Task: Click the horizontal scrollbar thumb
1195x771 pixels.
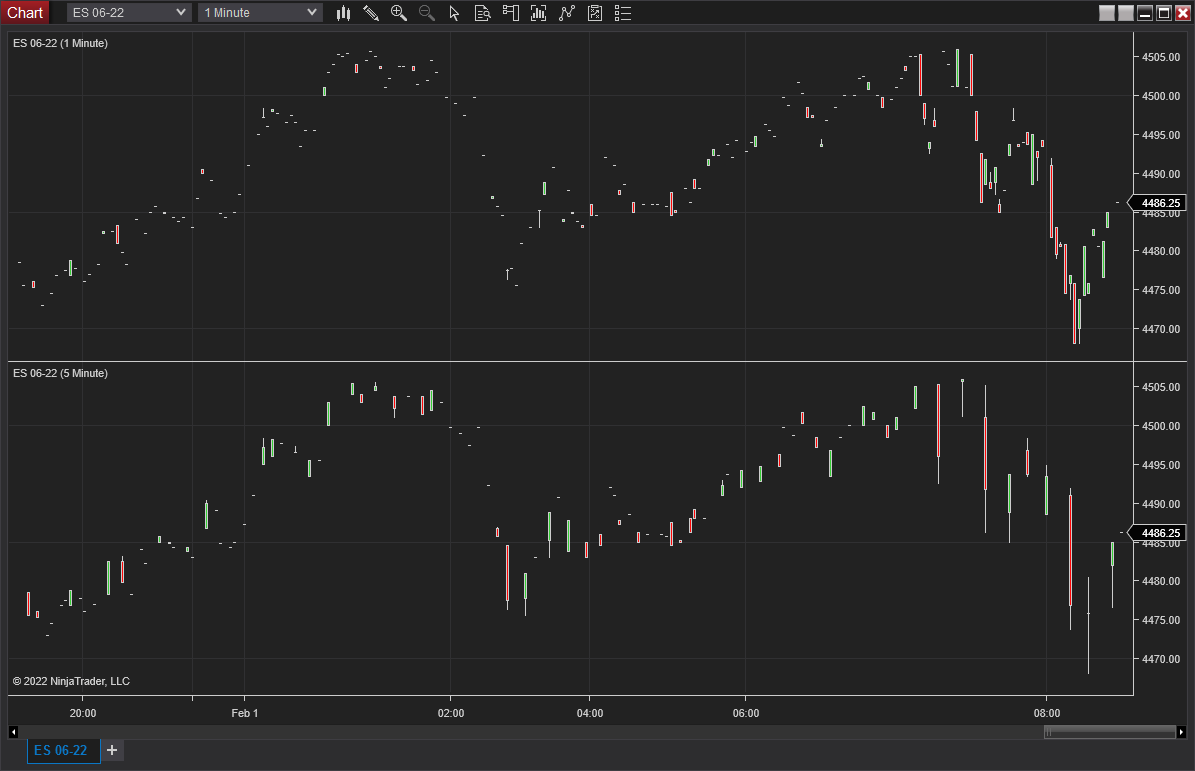Action: pyautogui.click(x=1109, y=732)
